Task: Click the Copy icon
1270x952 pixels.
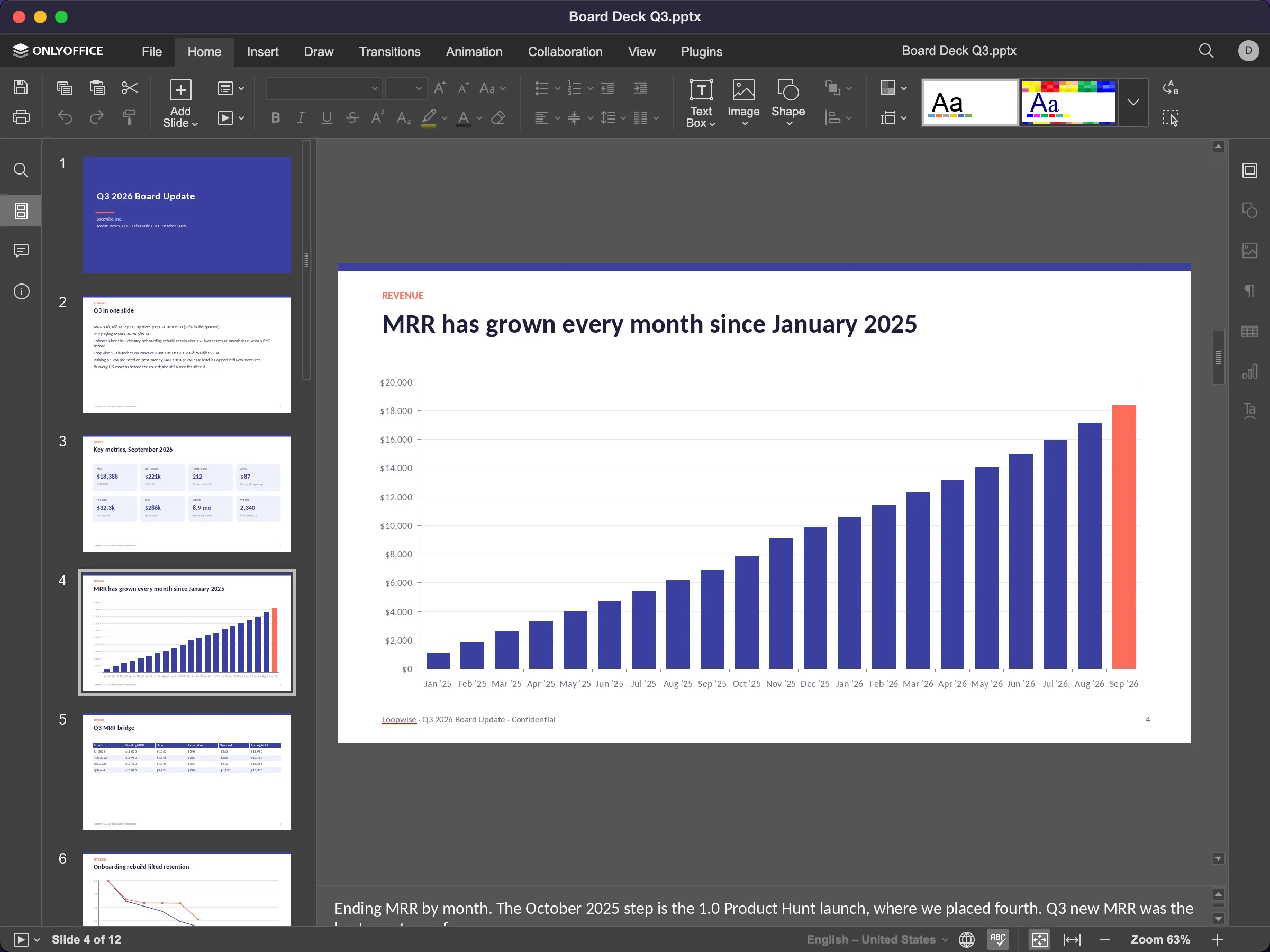Action: point(65,87)
